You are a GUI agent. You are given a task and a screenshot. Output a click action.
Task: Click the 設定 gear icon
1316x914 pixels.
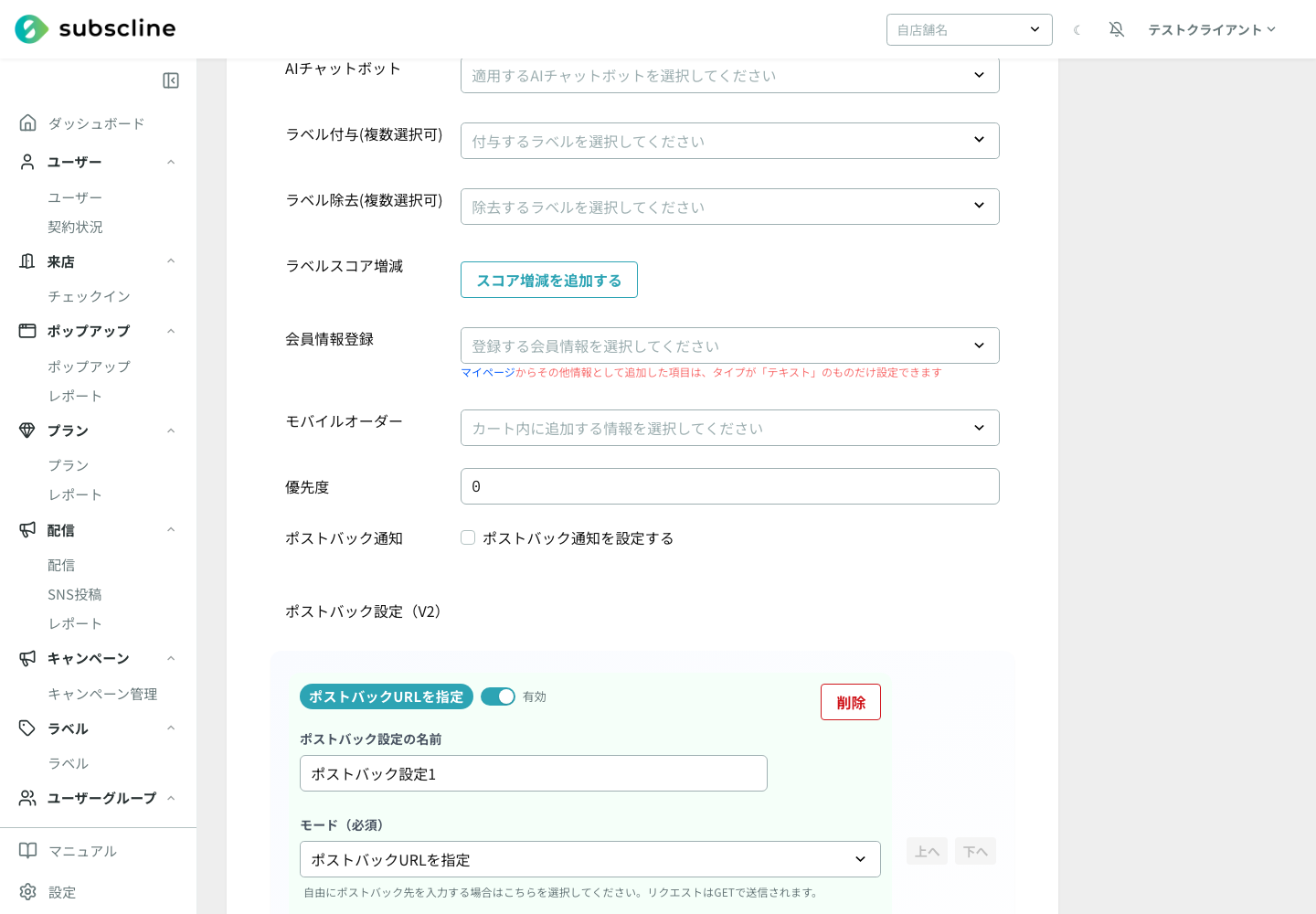pyautogui.click(x=28, y=892)
